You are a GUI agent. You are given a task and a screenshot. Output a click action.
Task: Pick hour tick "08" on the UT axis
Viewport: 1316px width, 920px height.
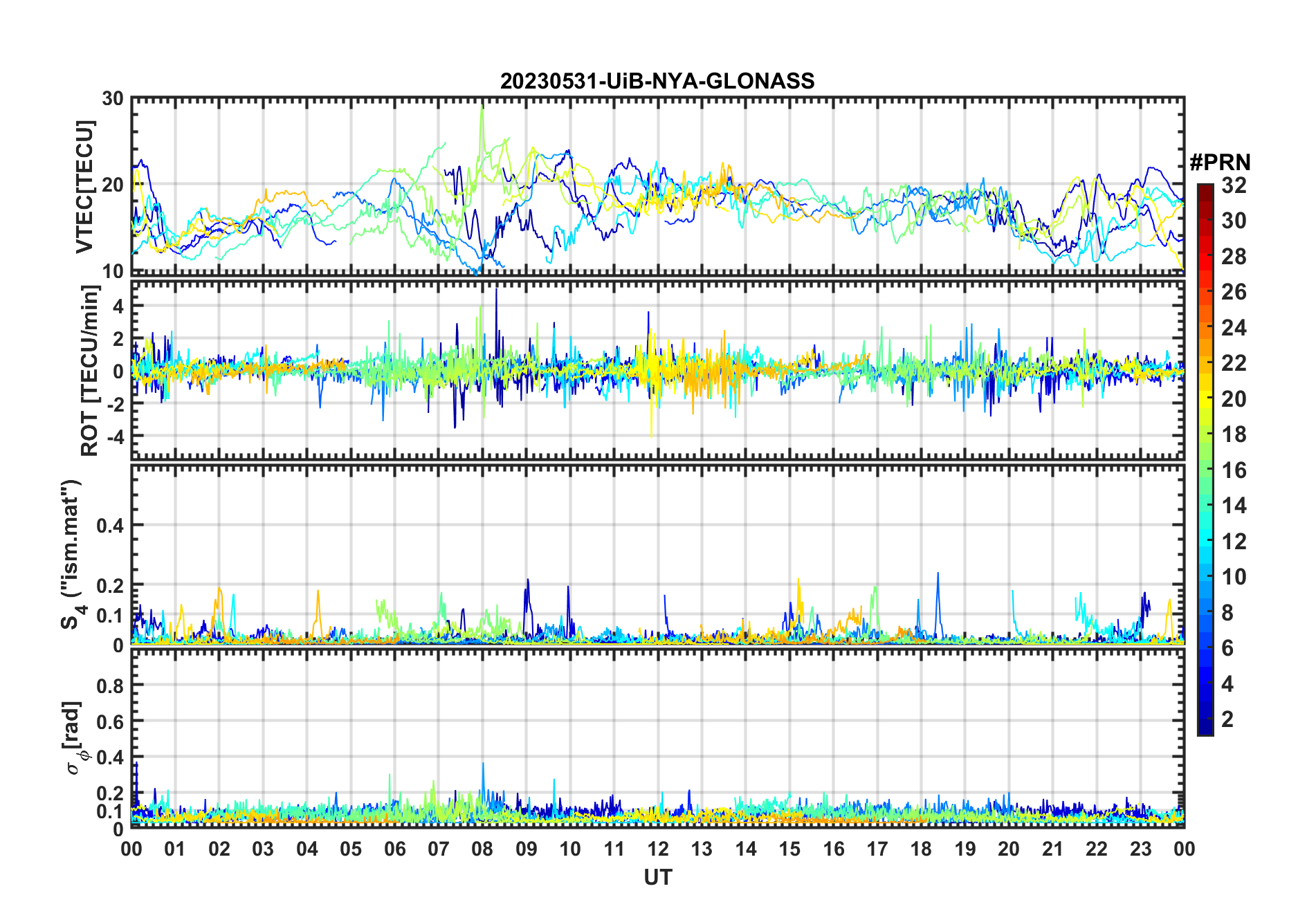coord(482,849)
